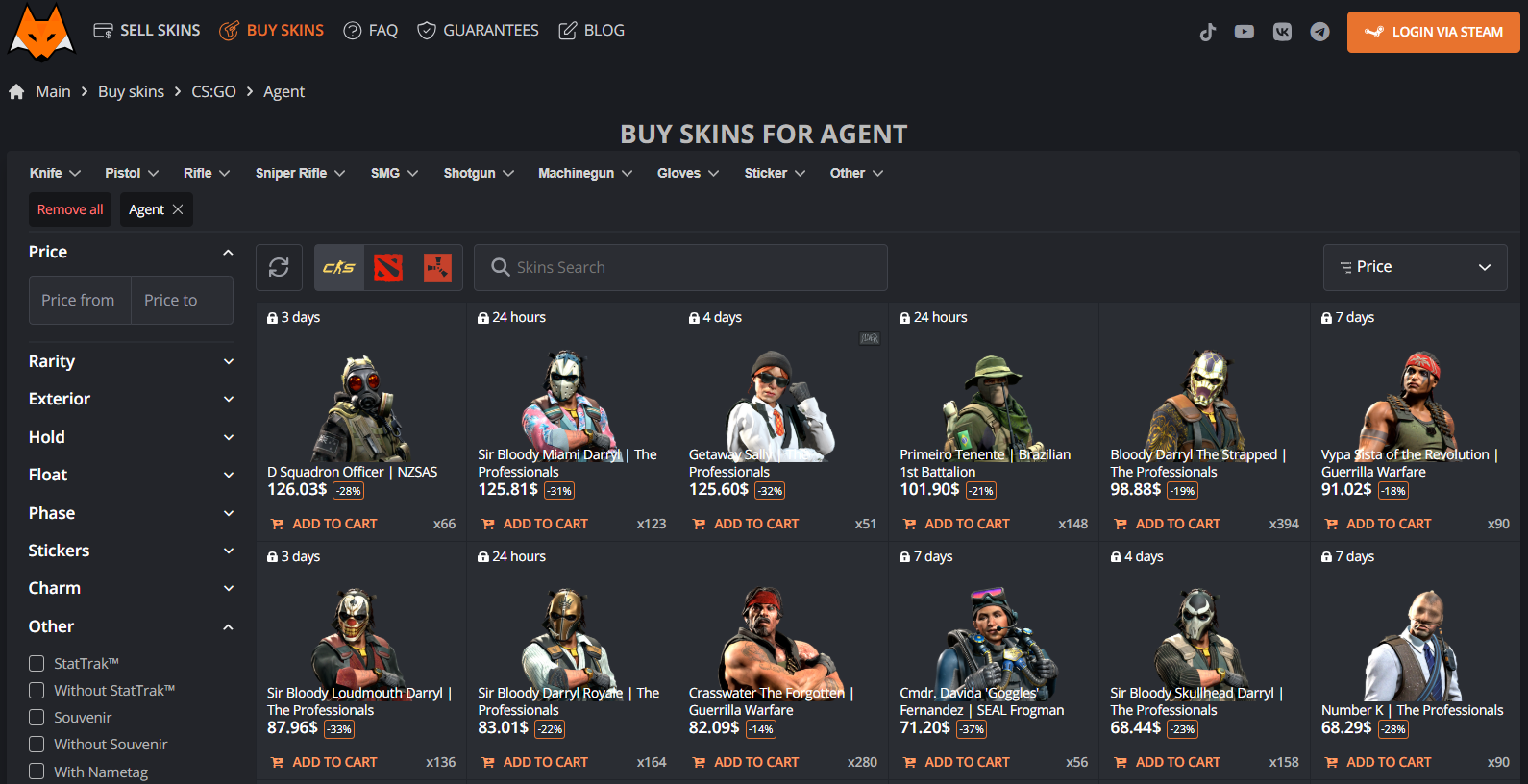Go to BUY SKINS page

271,31
